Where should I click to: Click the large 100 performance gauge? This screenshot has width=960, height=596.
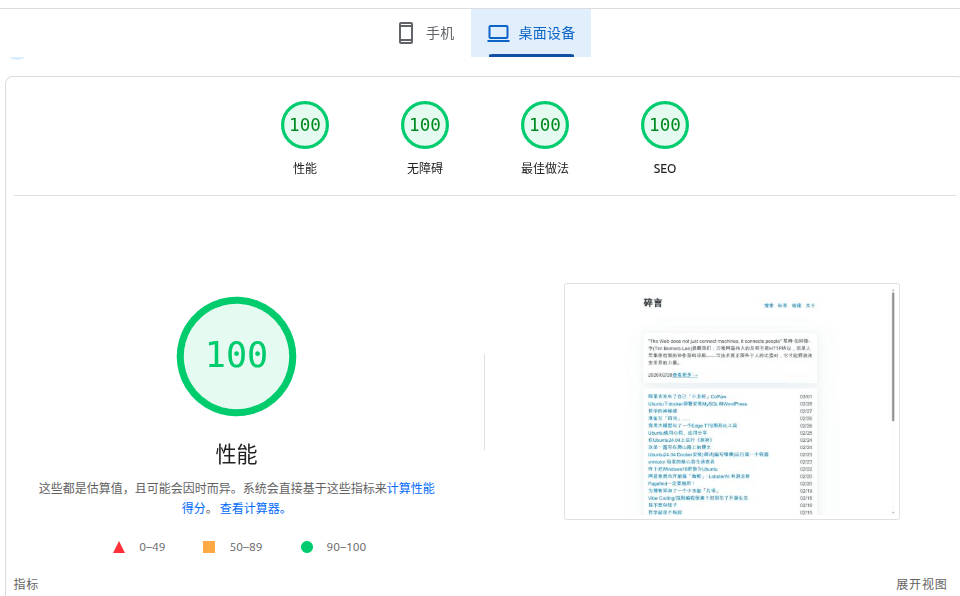point(236,356)
